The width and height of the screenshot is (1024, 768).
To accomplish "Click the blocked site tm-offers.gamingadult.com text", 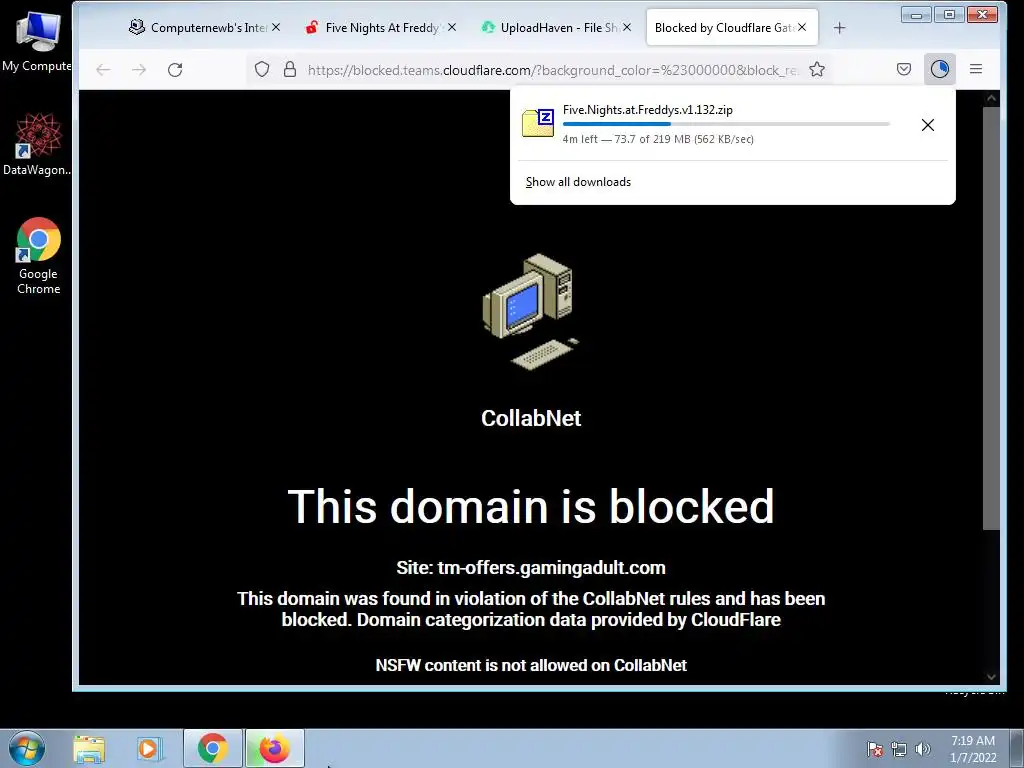I will (531, 568).
